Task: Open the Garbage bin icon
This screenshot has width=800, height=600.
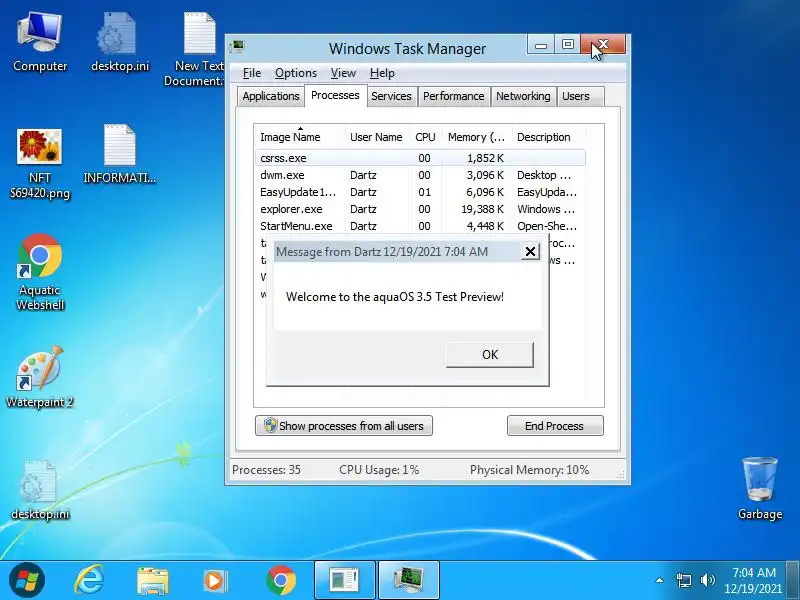Action: coord(760,488)
